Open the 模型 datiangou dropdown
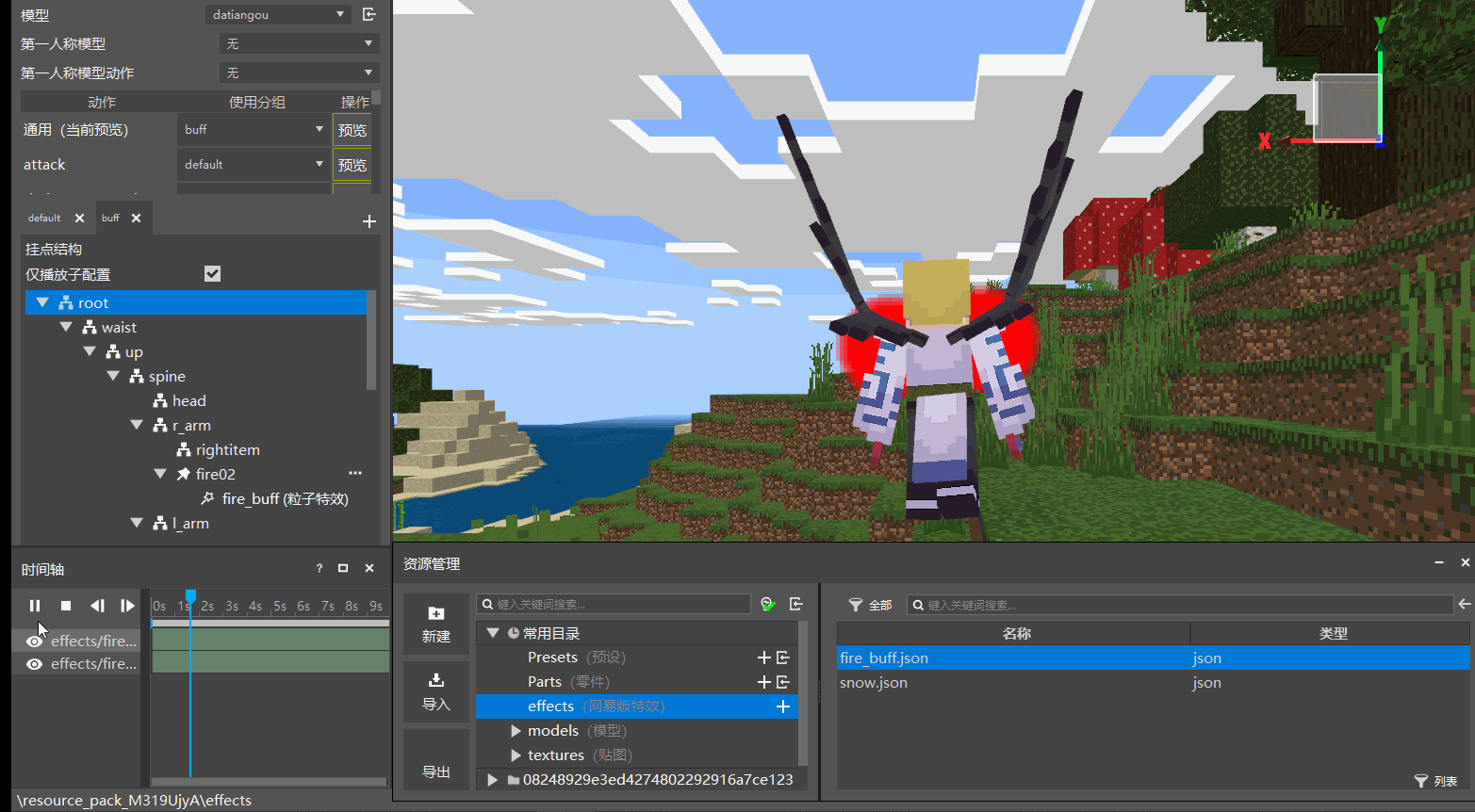 pos(278,14)
